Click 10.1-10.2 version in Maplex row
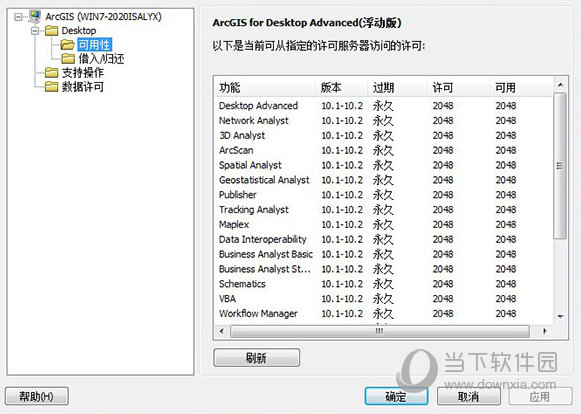 point(342,225)
